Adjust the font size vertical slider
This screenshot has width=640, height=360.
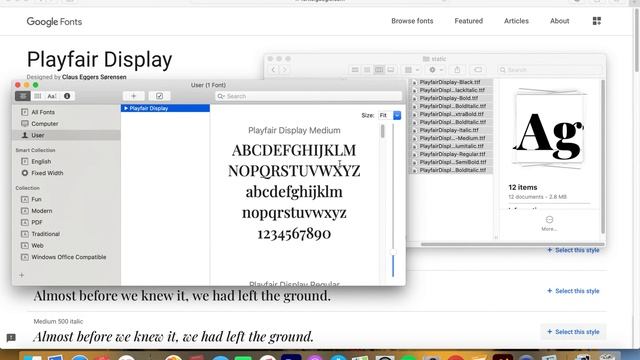click(393, 252)
